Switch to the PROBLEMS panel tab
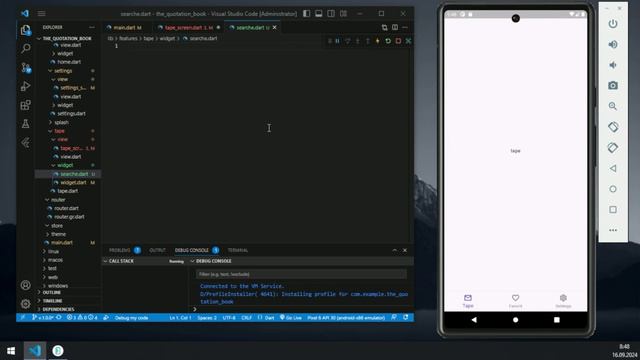The width and height of the screenshot is (640, 360). click(120, 250)
